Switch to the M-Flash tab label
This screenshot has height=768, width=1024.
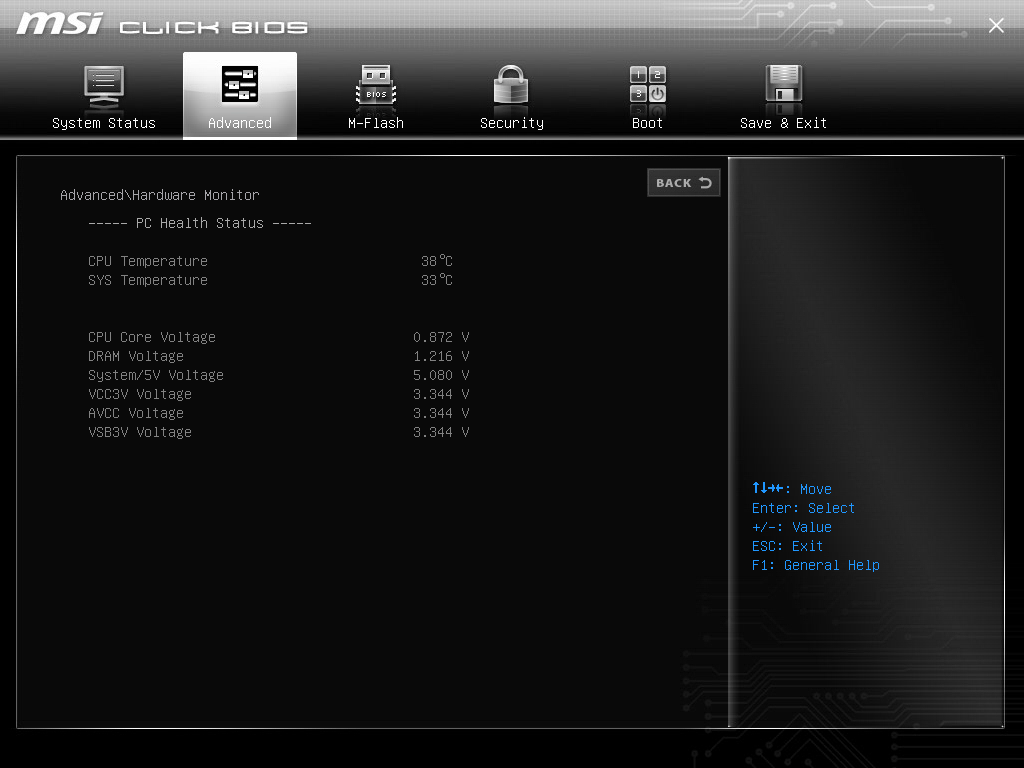tap(376, 123)
